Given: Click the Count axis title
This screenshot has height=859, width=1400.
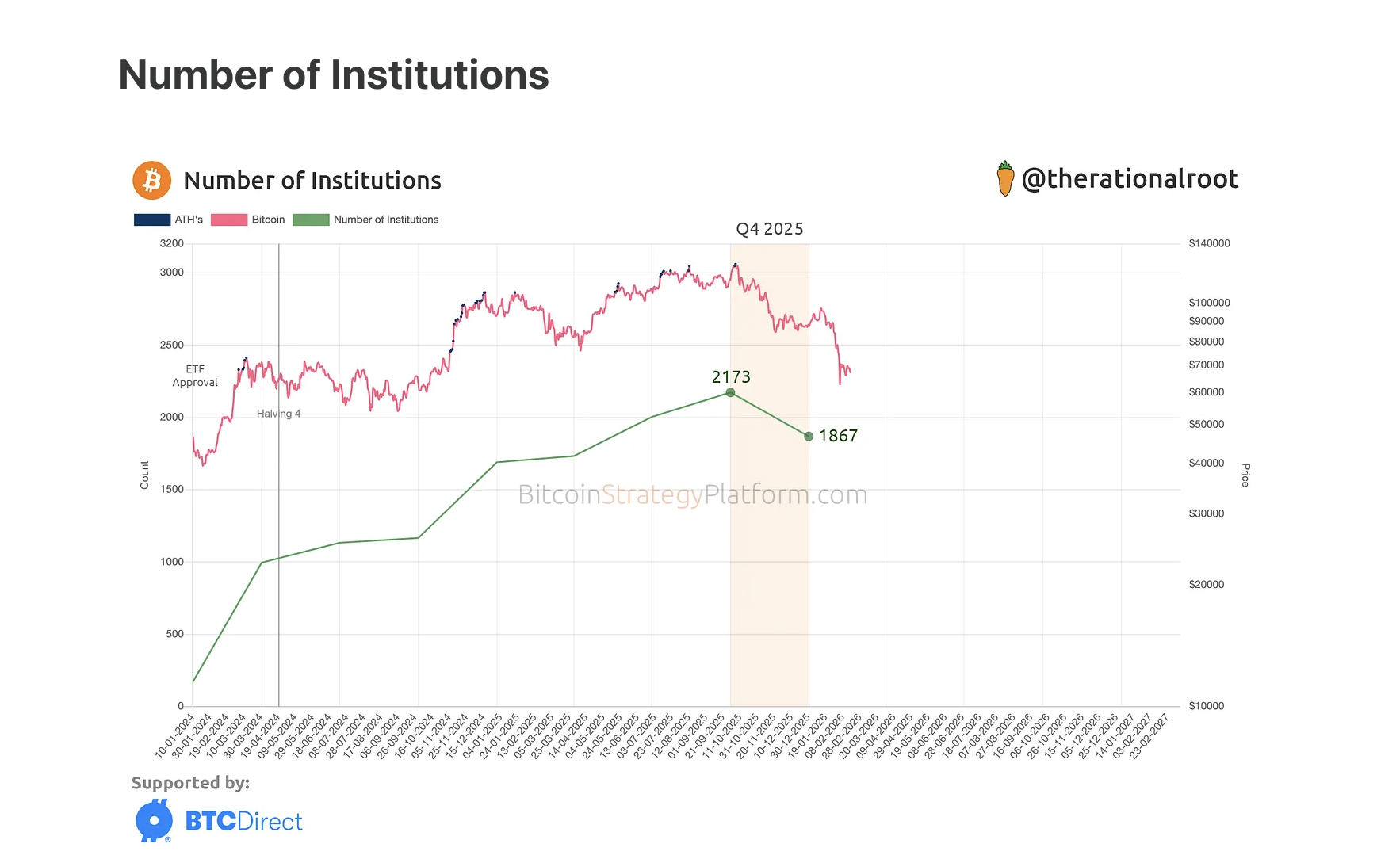Looking at the screenshot, I should [x=144, y=475].
